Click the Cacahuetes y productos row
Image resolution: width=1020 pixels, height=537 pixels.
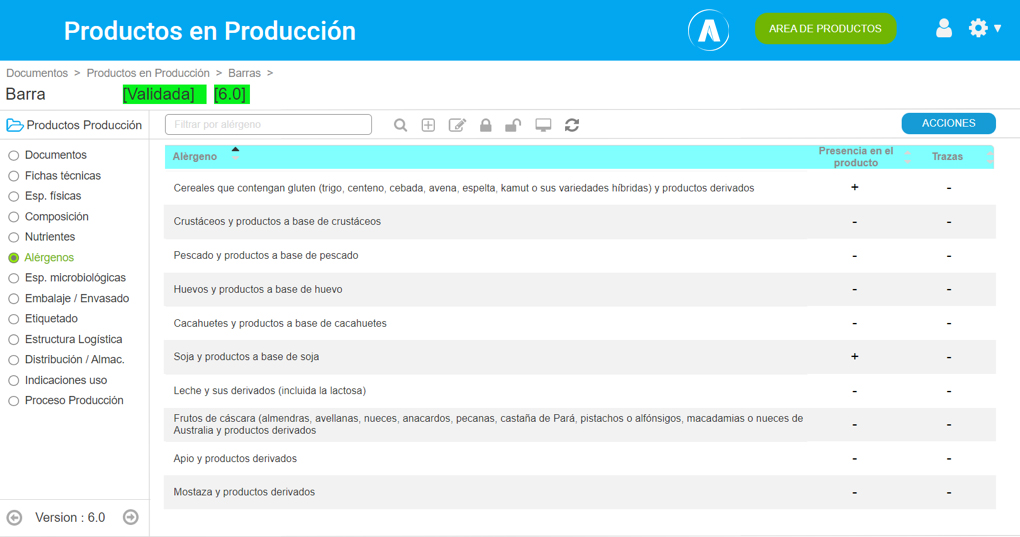coord(580,323)
